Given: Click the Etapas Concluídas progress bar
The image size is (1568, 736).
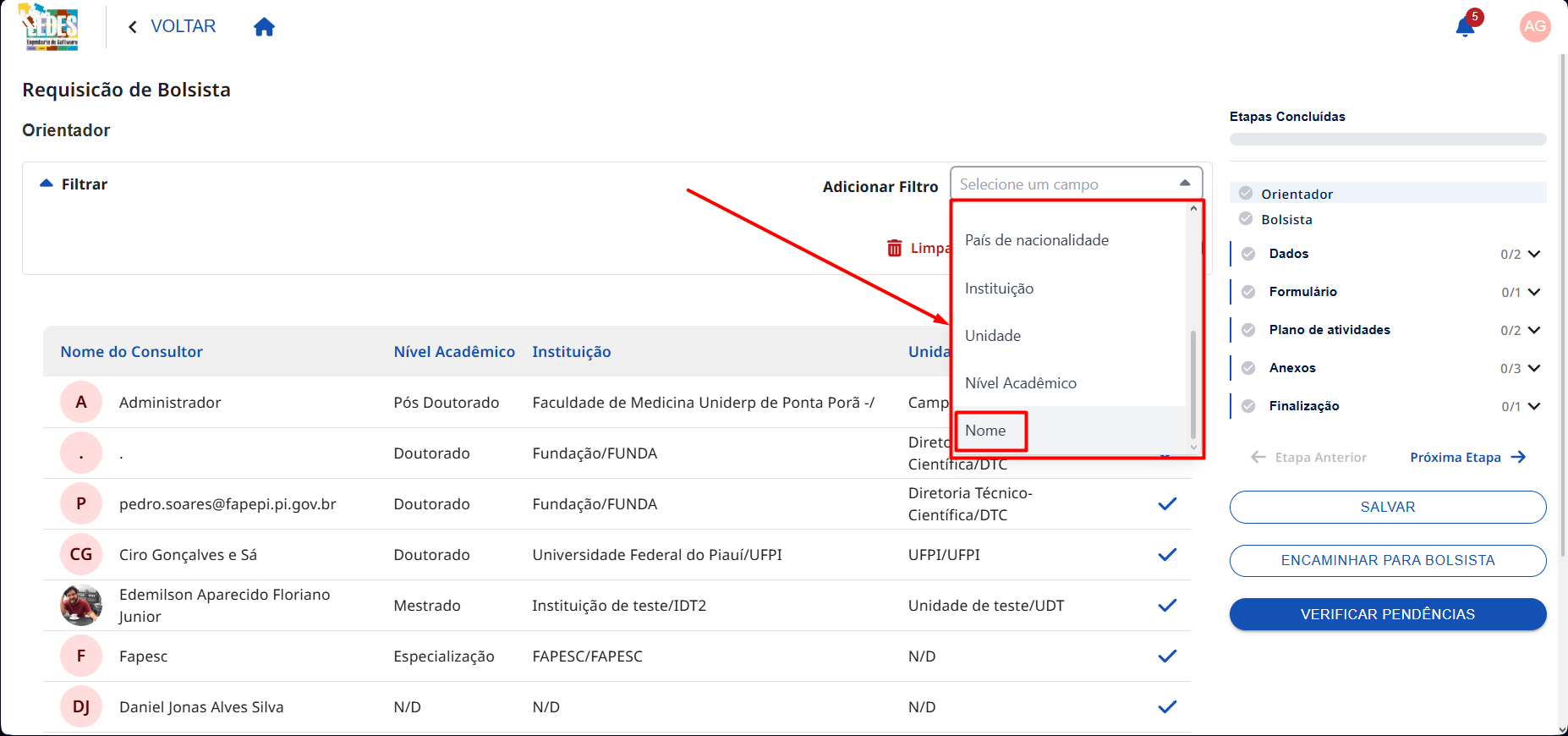Looking at the screenshot, I should tap(1388, 139).
